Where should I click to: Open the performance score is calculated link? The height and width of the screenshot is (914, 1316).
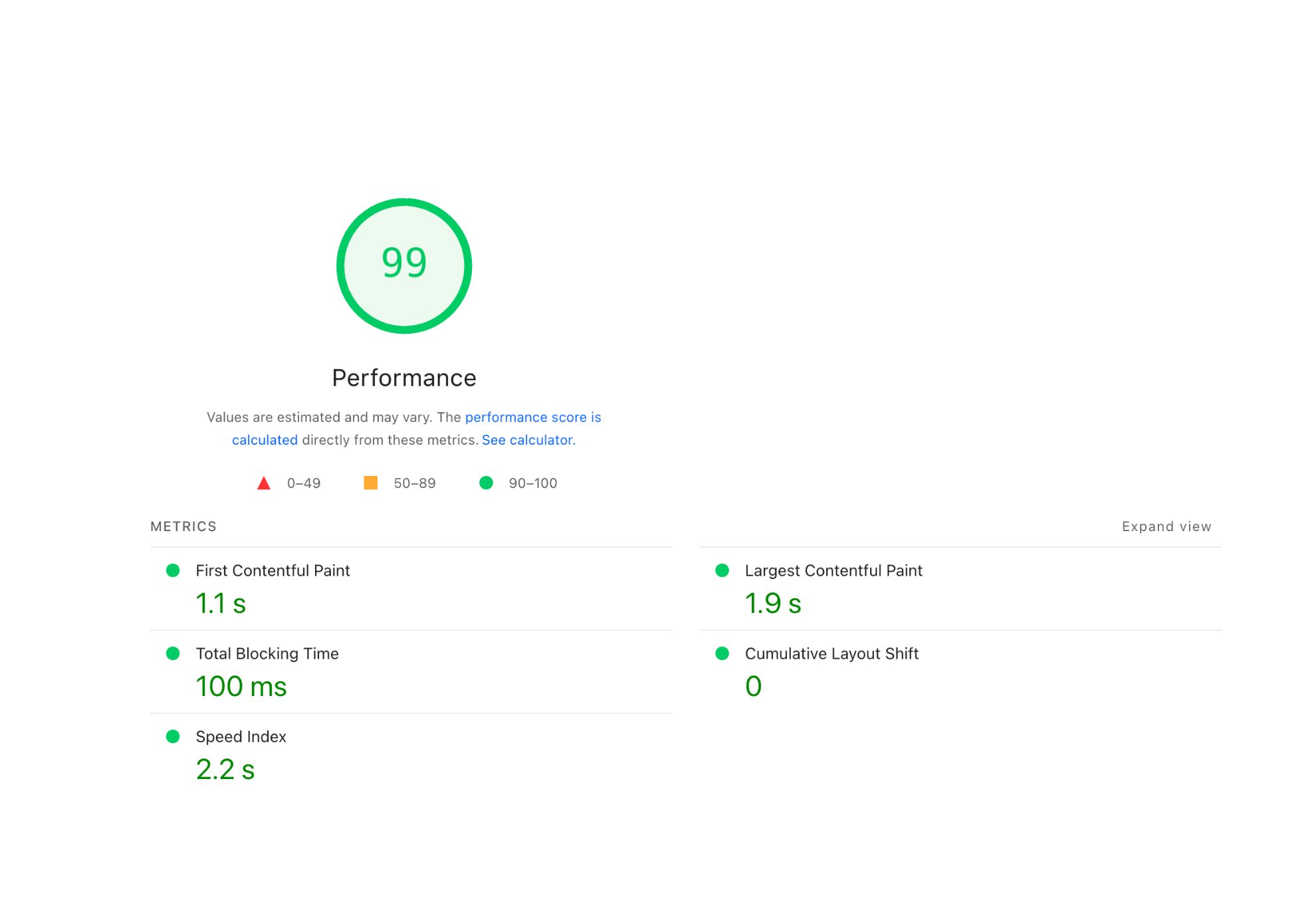pos(532,417)
